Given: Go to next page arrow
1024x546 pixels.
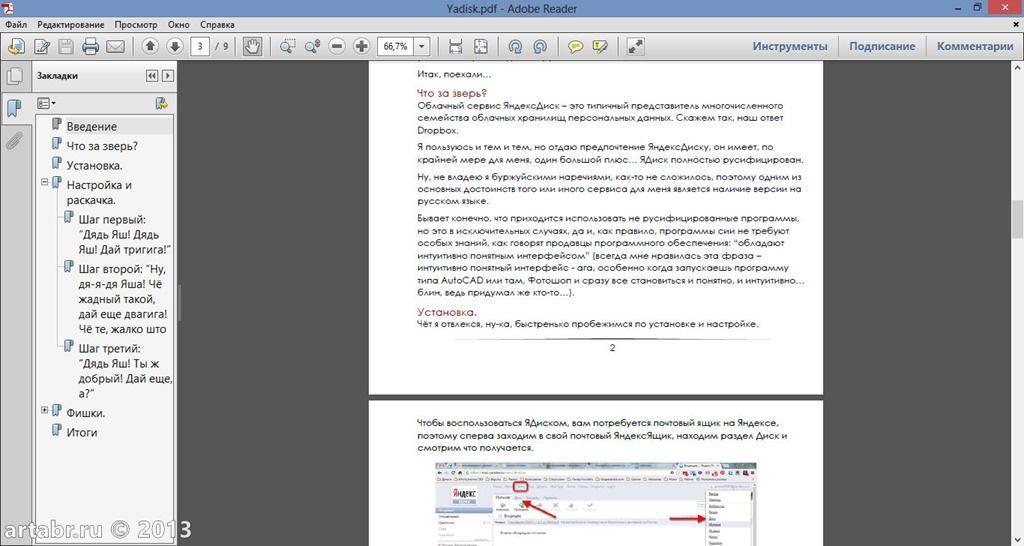Looking at the screenshot, I should click(x=174, y=46).
